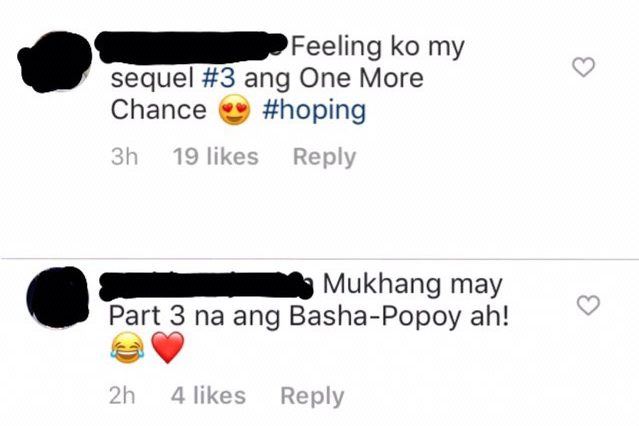Click the laughing-tears emoji in second comment
Screen dimensions: 639x426
point(128,347)
